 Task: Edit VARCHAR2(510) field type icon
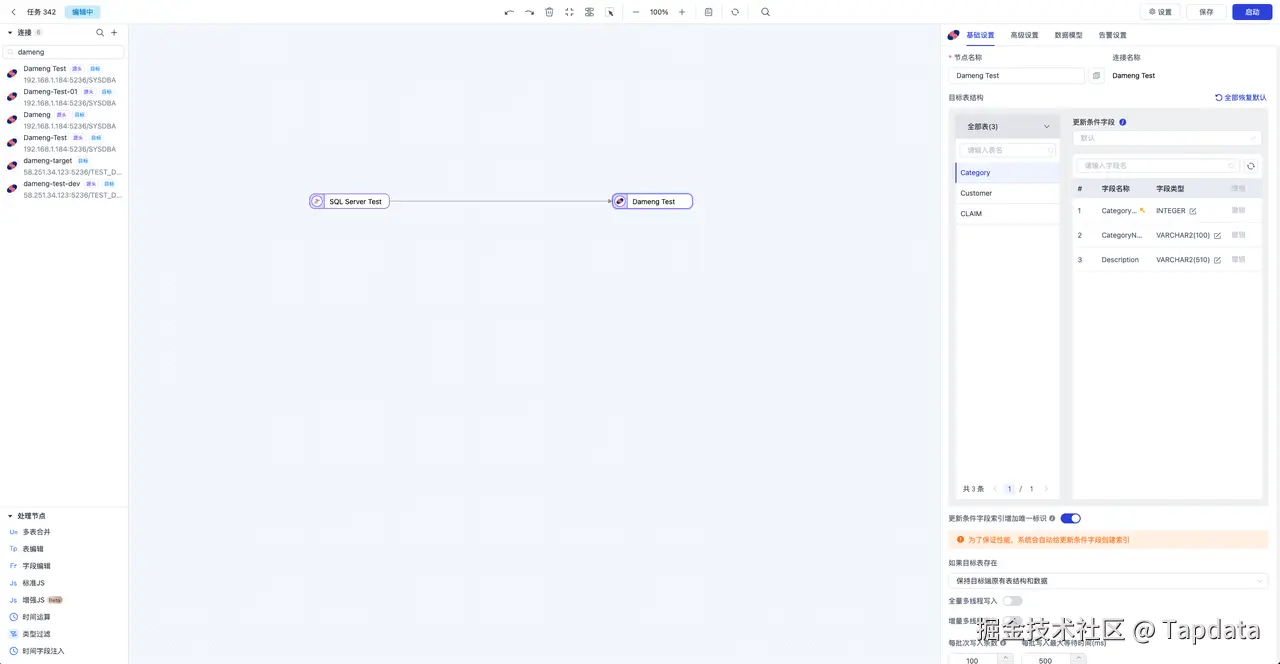pos(1217,260)
